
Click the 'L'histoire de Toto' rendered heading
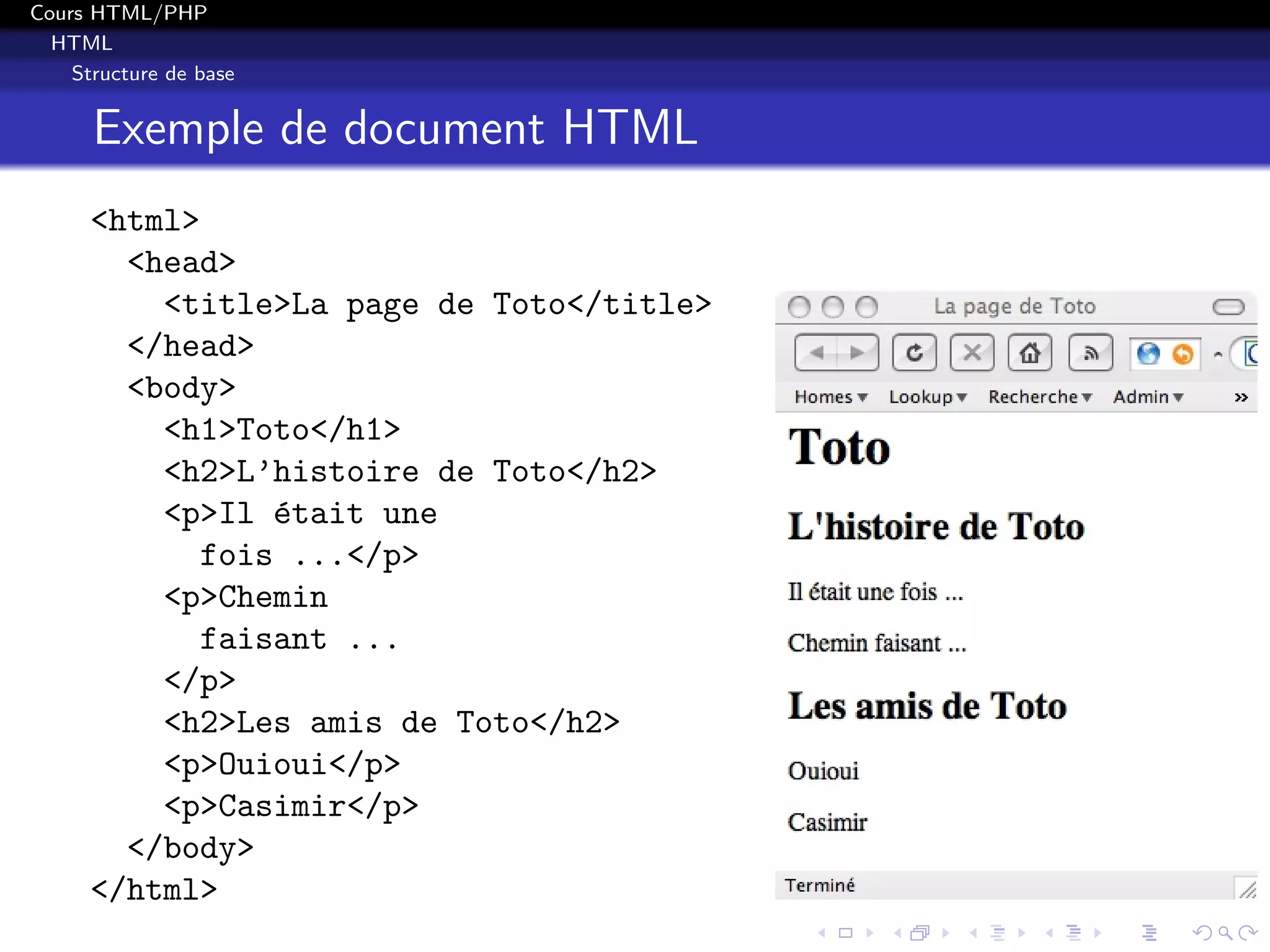(936, 527)
